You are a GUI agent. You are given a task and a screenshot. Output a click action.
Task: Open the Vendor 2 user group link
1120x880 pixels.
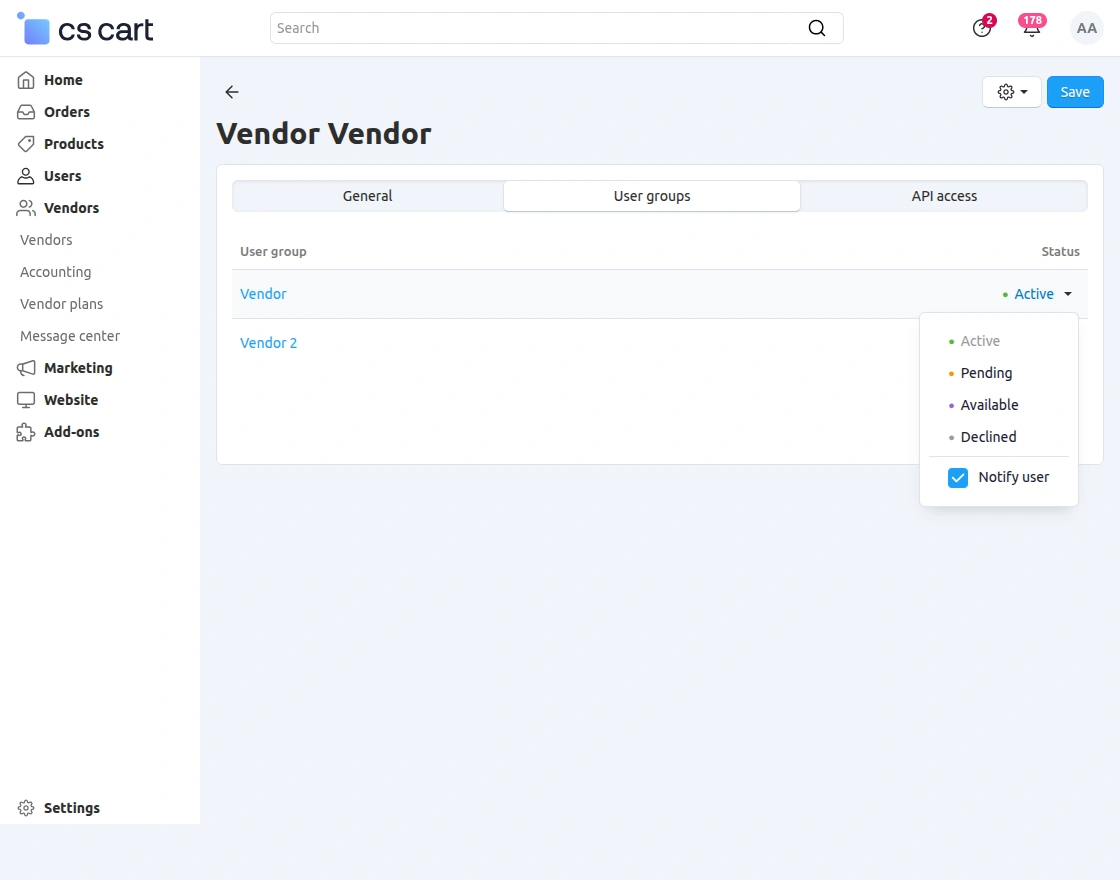[268, 342]
